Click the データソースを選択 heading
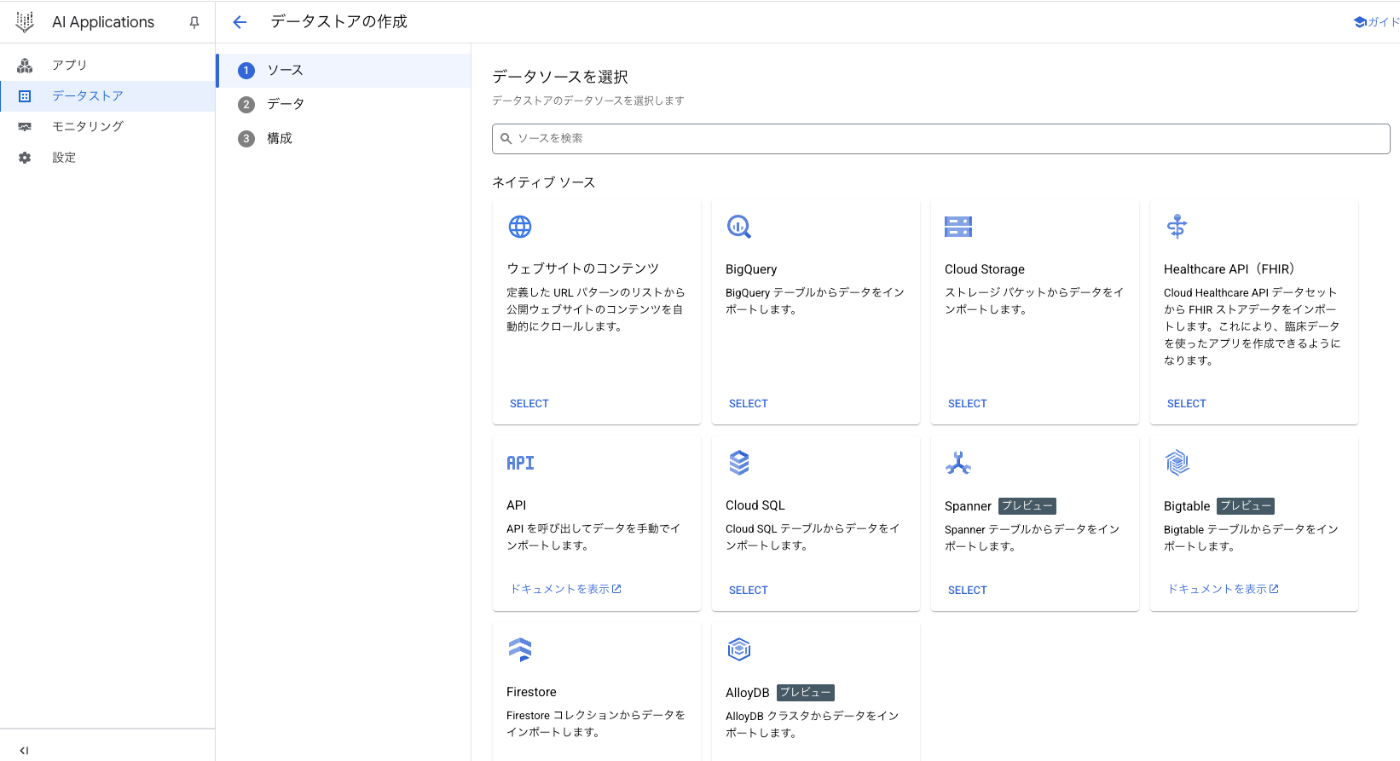The height and width of the screenshot is (761, 1400). [x=560, y=77]
